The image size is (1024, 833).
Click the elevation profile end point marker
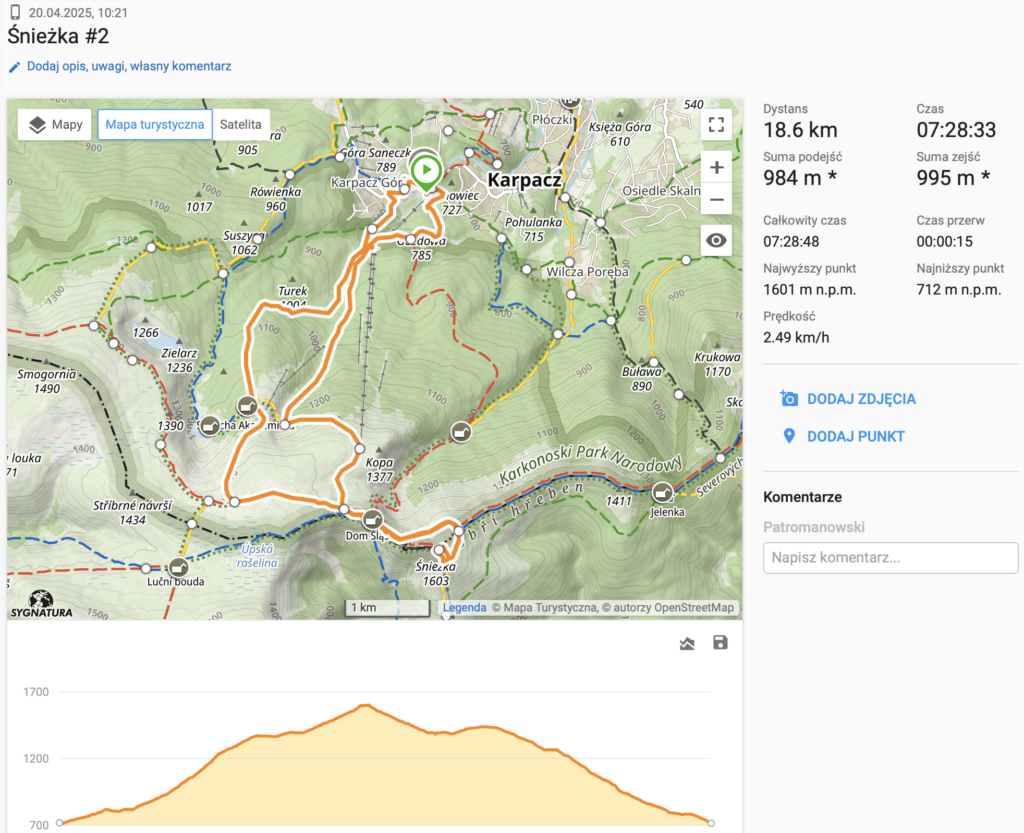coord(711,823)
